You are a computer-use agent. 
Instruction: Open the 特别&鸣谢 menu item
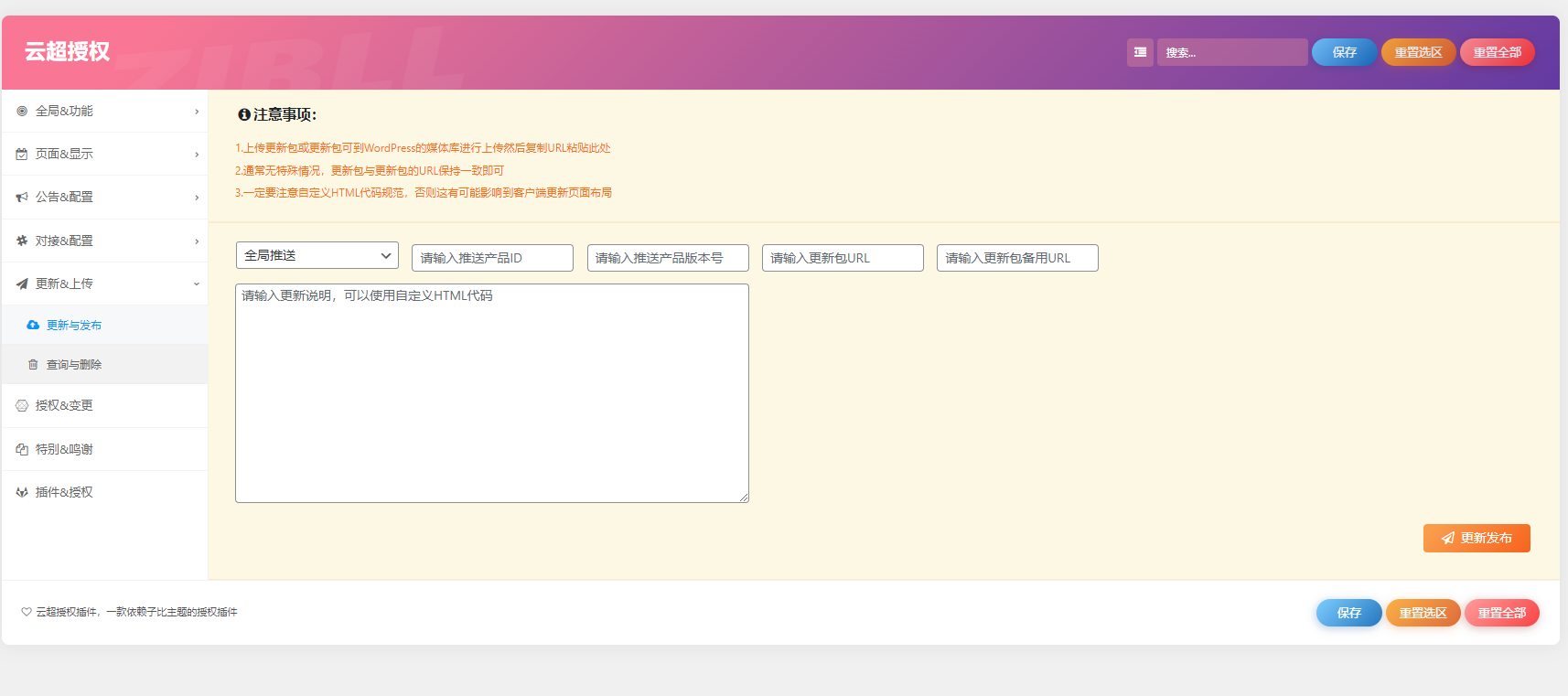click(x=64, y=449)
